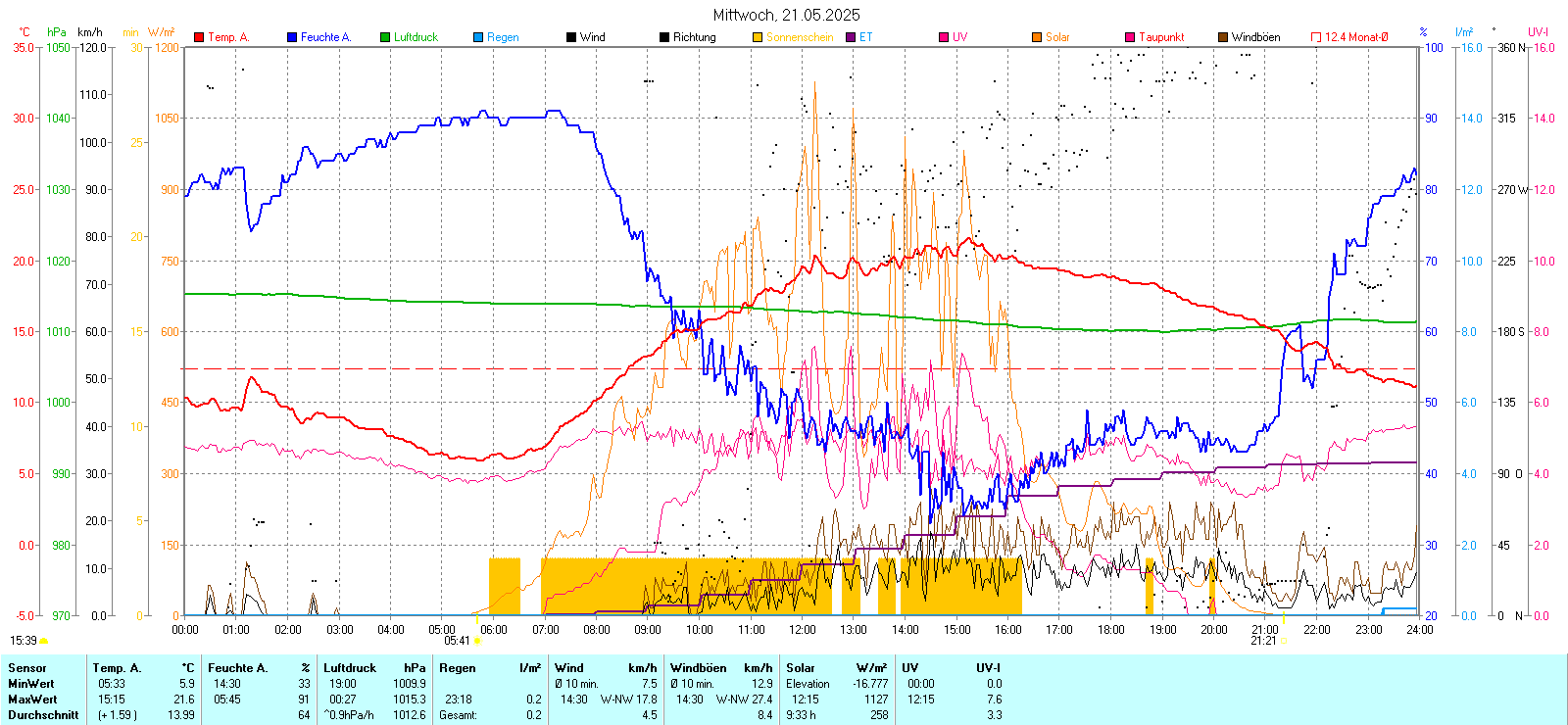The width and height of the screenshot is (1568, 725).
Task: Click the 12:00 label on time axis
Action: pos(802,630)
